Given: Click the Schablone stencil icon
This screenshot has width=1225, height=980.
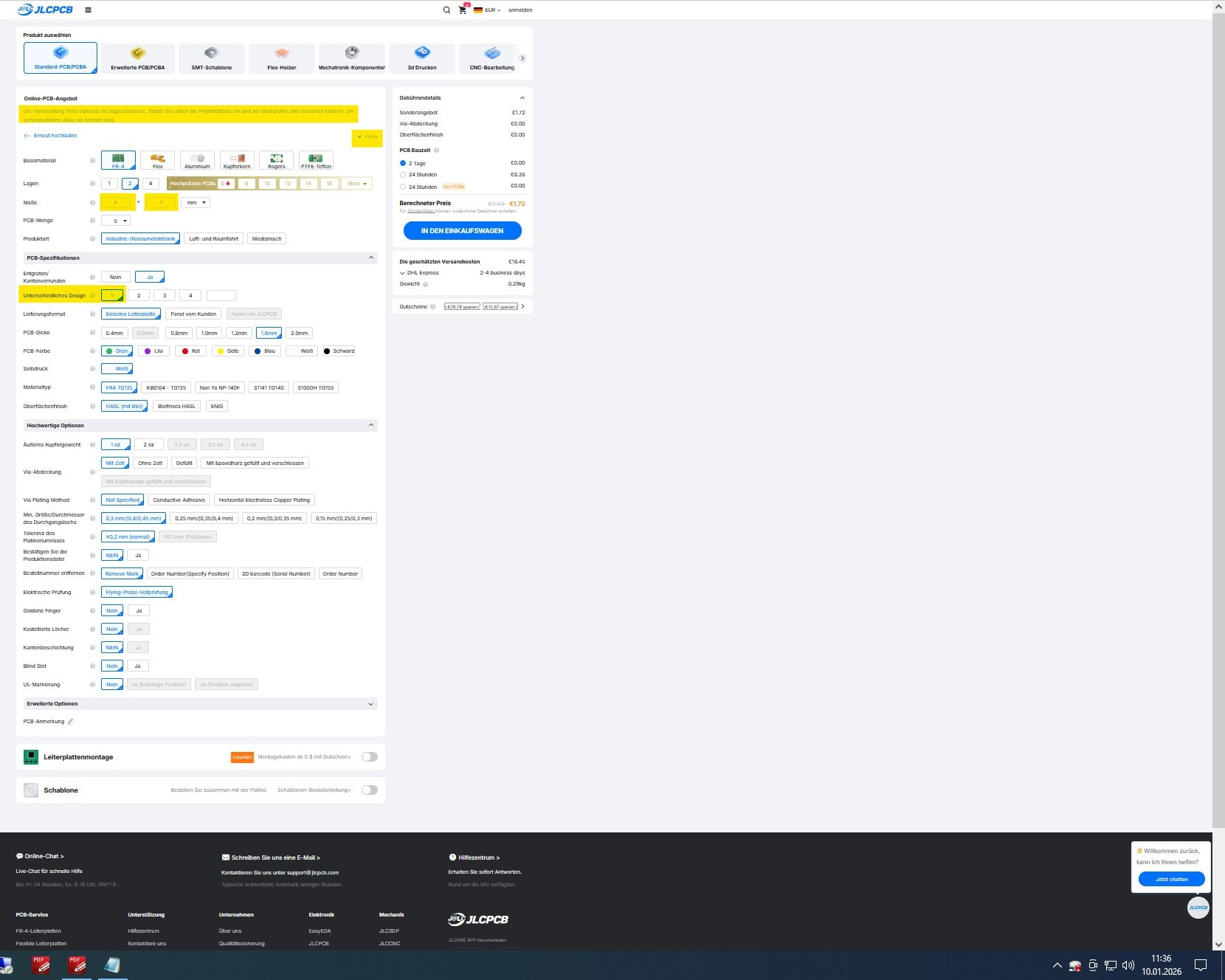Looking at the screenshot, I should (x=31, y=790).
